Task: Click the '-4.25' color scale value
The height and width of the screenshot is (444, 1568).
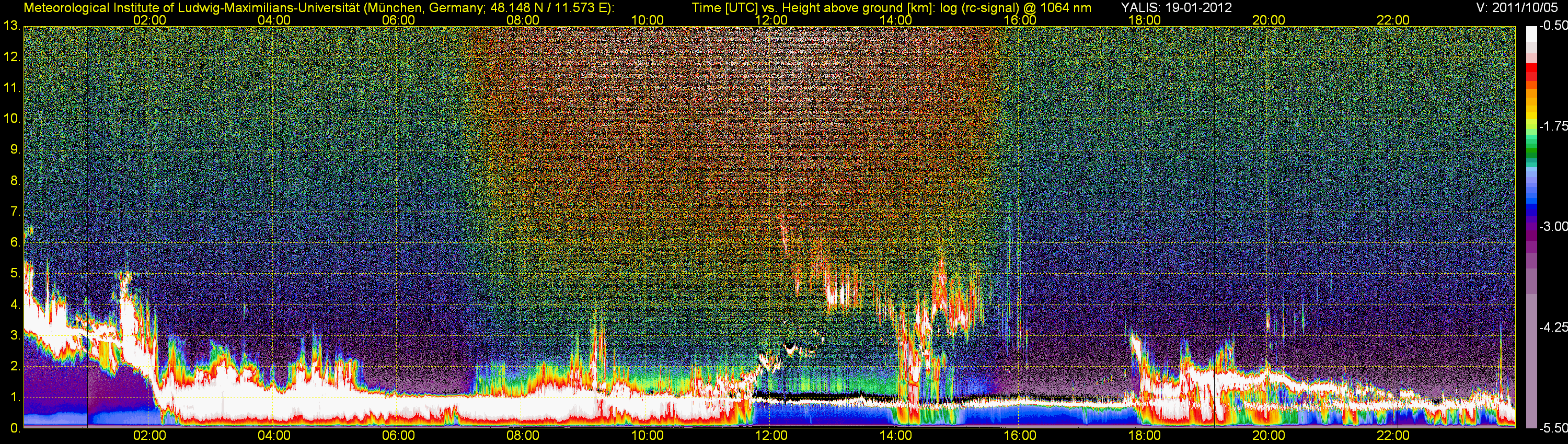Action: (x=1553, y=327)
